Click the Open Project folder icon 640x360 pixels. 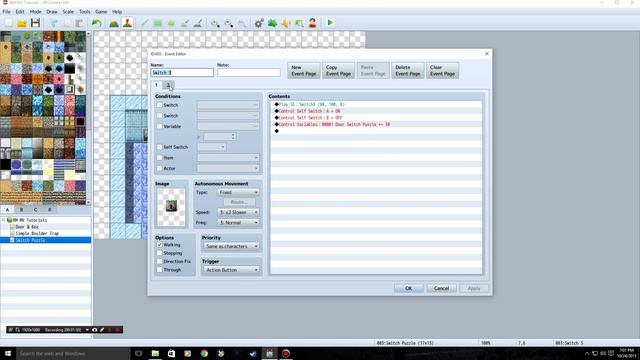point(22,23)
